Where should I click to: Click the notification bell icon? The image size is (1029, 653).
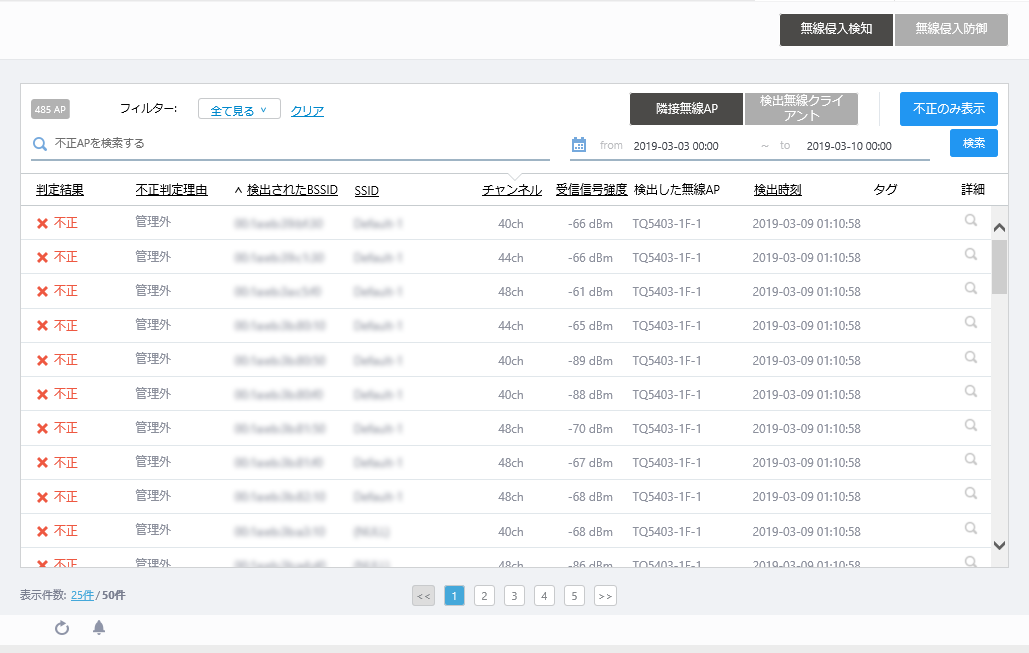(99, 628)
